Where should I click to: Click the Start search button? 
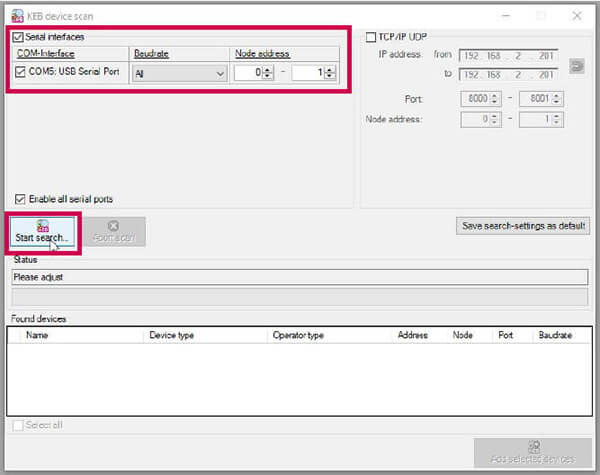(x=42, y=232)
